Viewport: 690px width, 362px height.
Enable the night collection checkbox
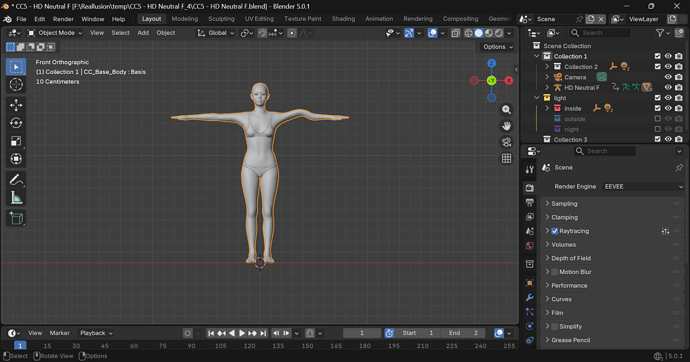pyautogui.click(x=657, y=129)
